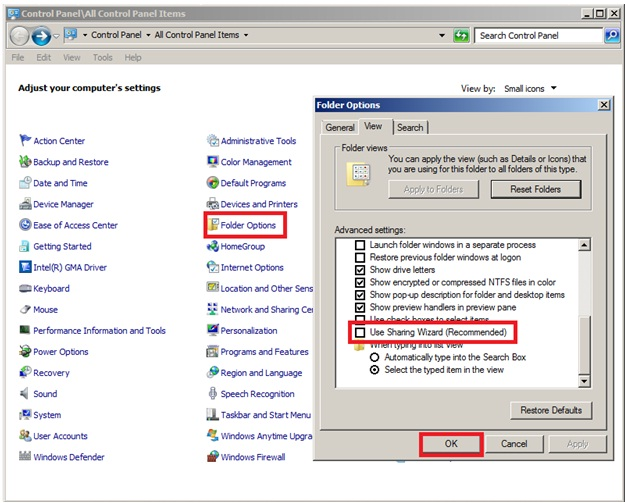Open the recent pages arrow beside Forward
The image size is (628, 503).
(x=56, y=36)
